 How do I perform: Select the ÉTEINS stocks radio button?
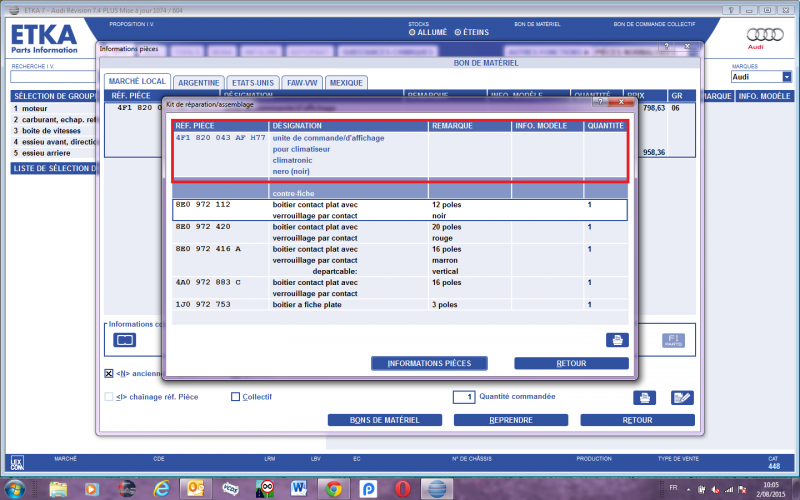coord(458,32)
